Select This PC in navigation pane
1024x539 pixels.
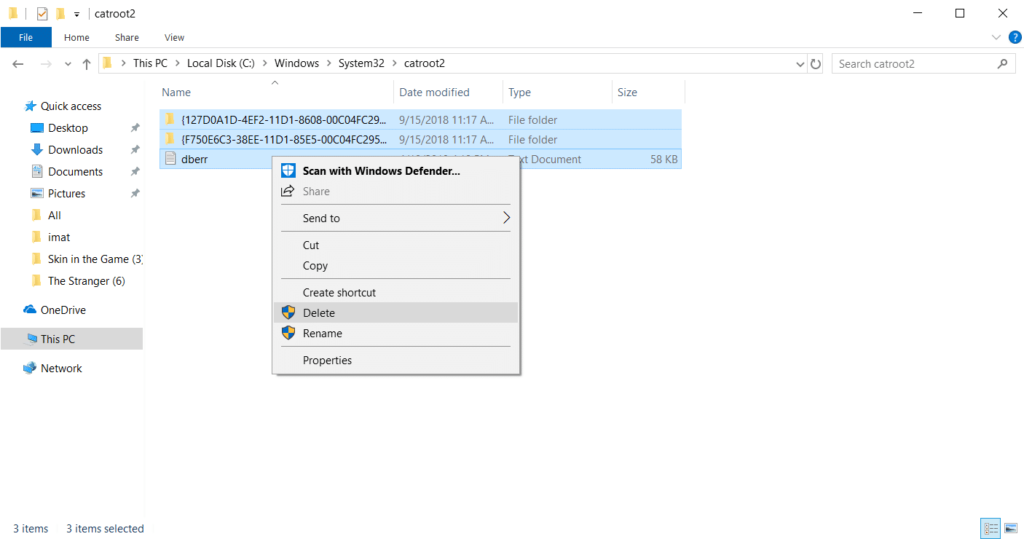coord(72,339)
